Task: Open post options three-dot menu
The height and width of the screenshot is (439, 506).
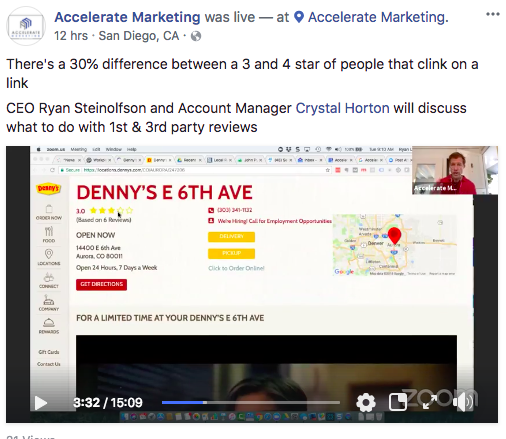Action: (493, 14)
